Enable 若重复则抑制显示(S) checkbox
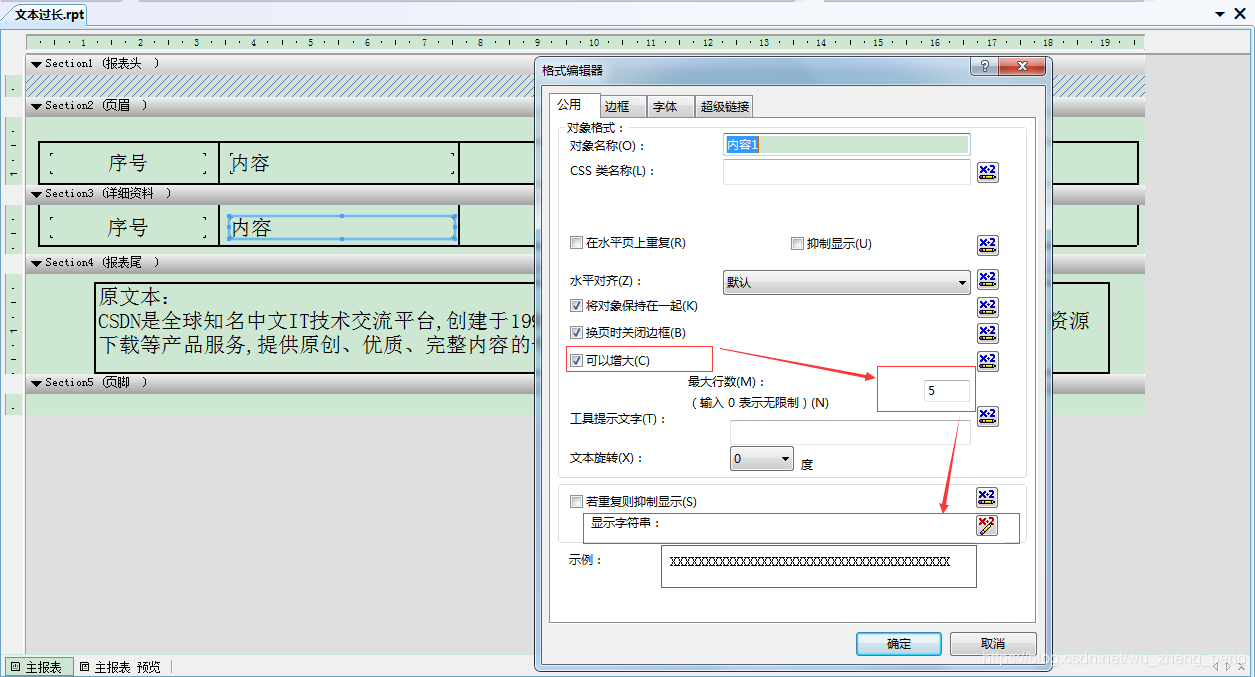Image resolution: width=1255 pixels, height=677 pixels. coord(576,502)
